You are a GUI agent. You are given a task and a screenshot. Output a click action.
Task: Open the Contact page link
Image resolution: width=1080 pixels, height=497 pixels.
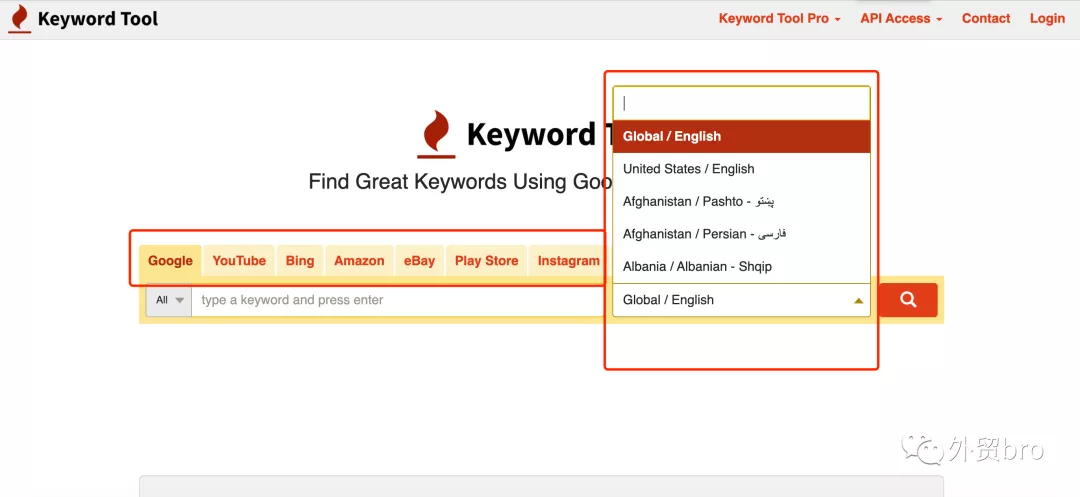click(986, 19)
